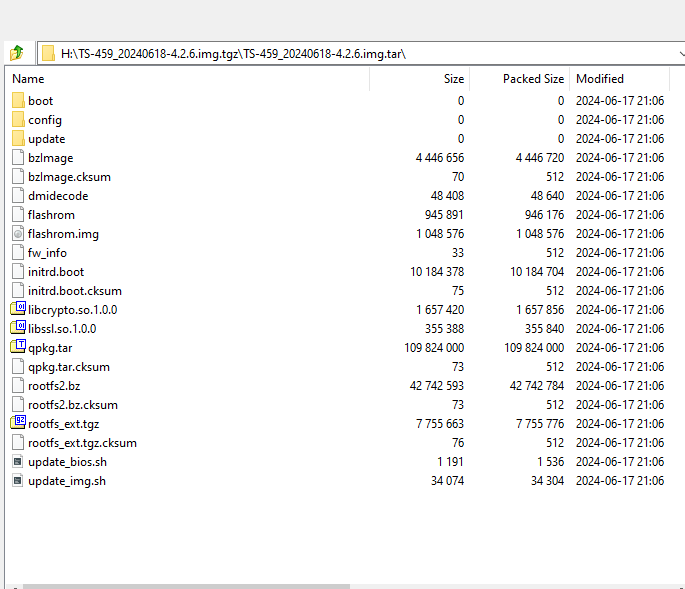
Task: Click the dmidecode file icon
Action: 18,196
